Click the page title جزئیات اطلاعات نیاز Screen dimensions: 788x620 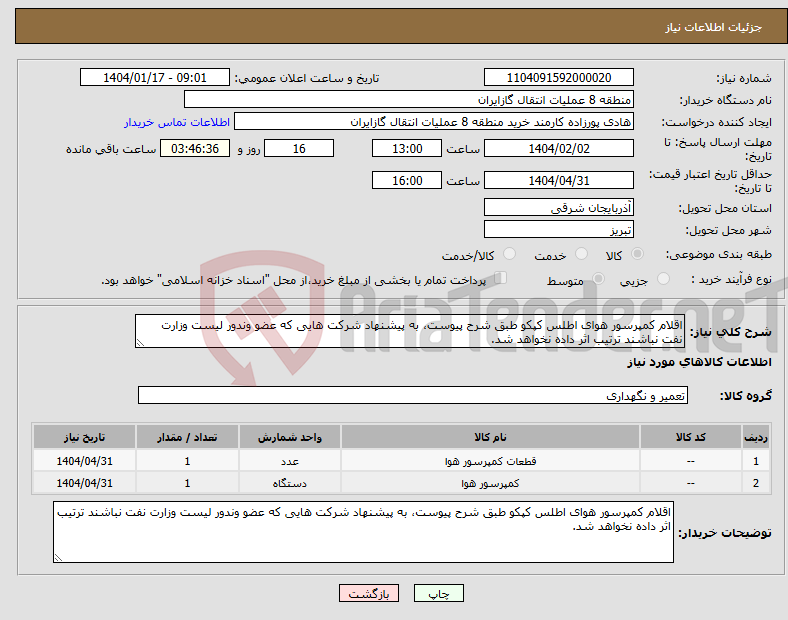pos(714,27)
